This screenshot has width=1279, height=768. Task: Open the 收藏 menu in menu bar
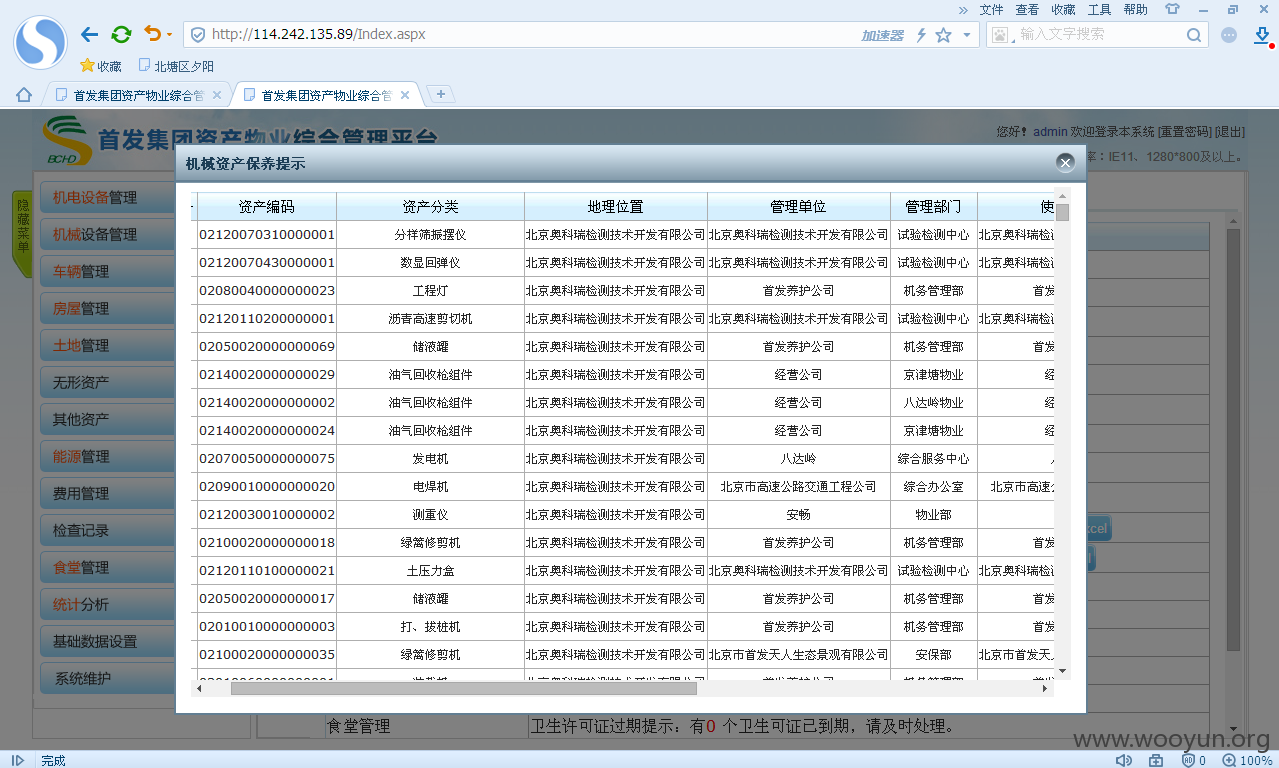click(x=1063, y=10)
